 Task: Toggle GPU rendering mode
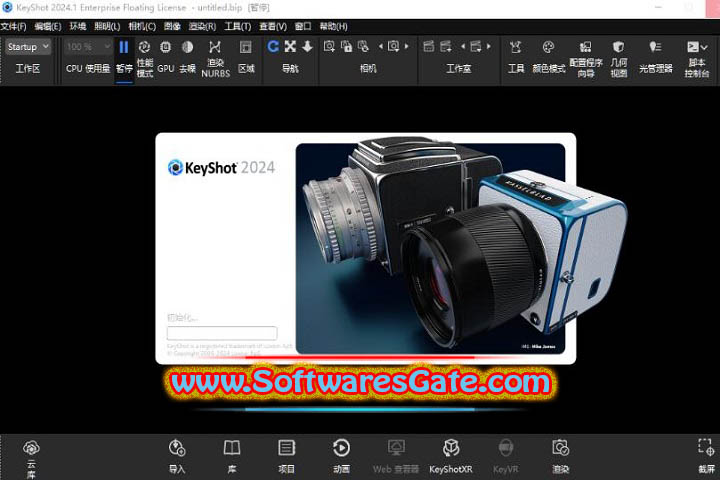166,57
